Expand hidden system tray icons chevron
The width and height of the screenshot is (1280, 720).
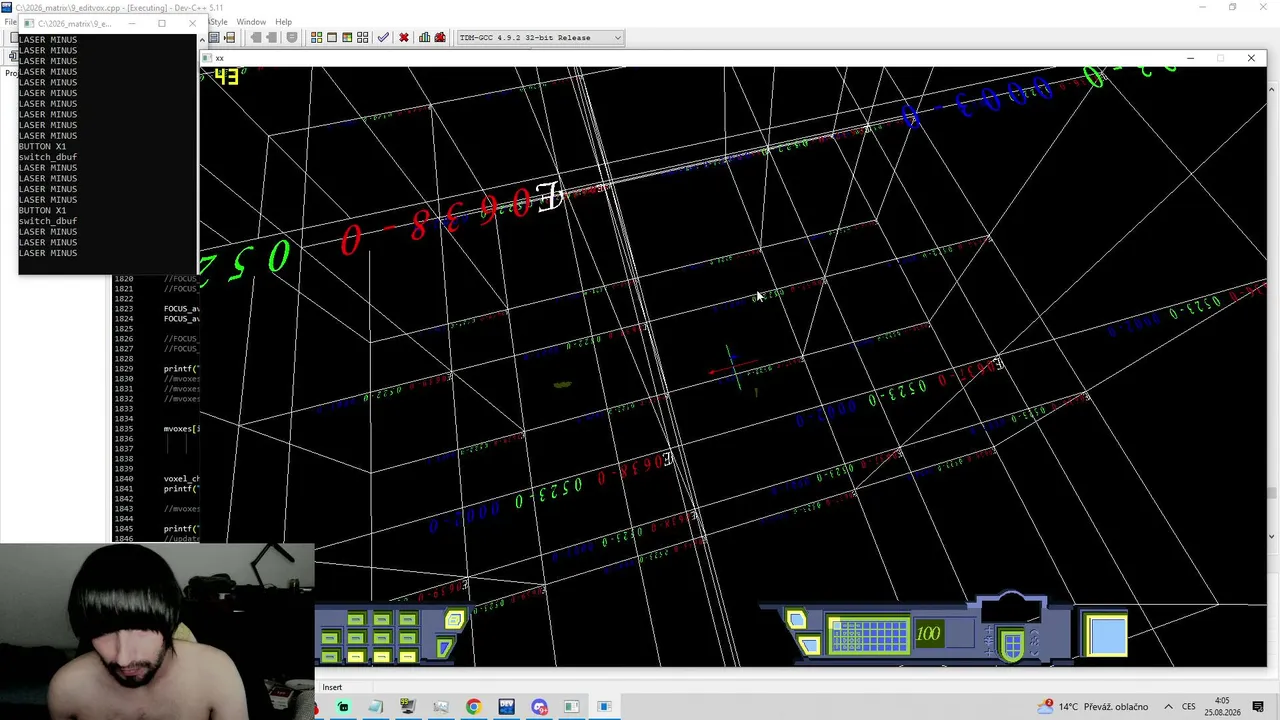tap(1167, 706)
